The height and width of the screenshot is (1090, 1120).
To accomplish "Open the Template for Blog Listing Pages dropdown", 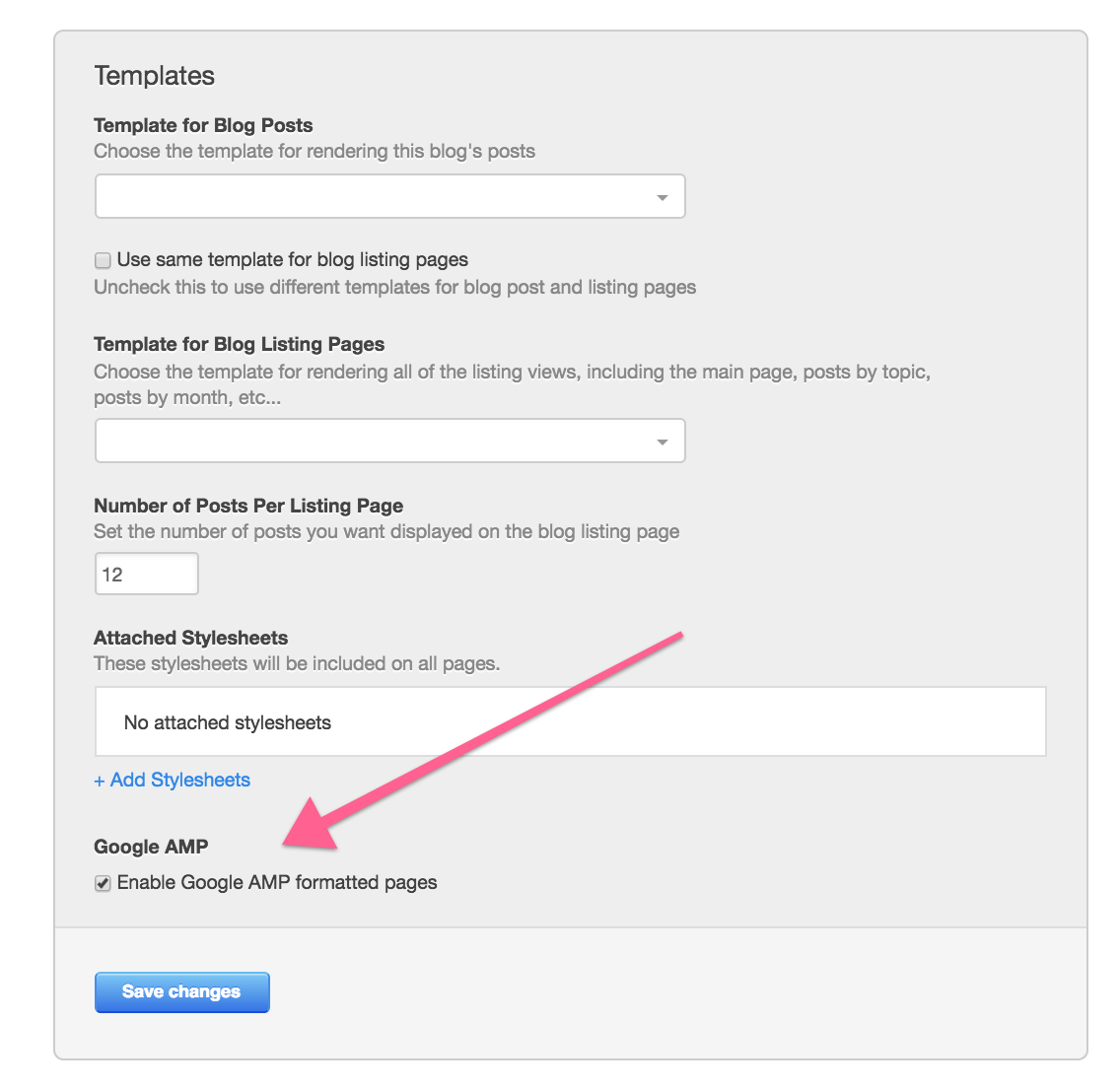I will [x=390, y=442].
